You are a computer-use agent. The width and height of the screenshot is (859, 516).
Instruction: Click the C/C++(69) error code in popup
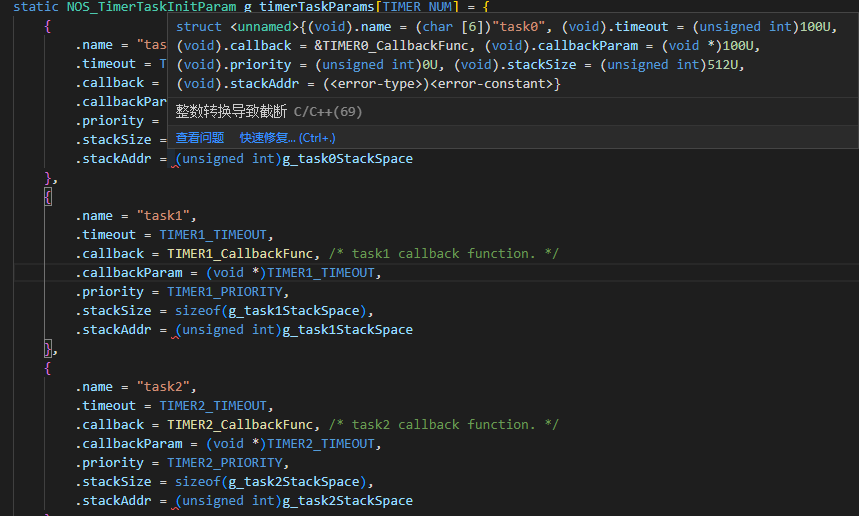pos(328,112)
